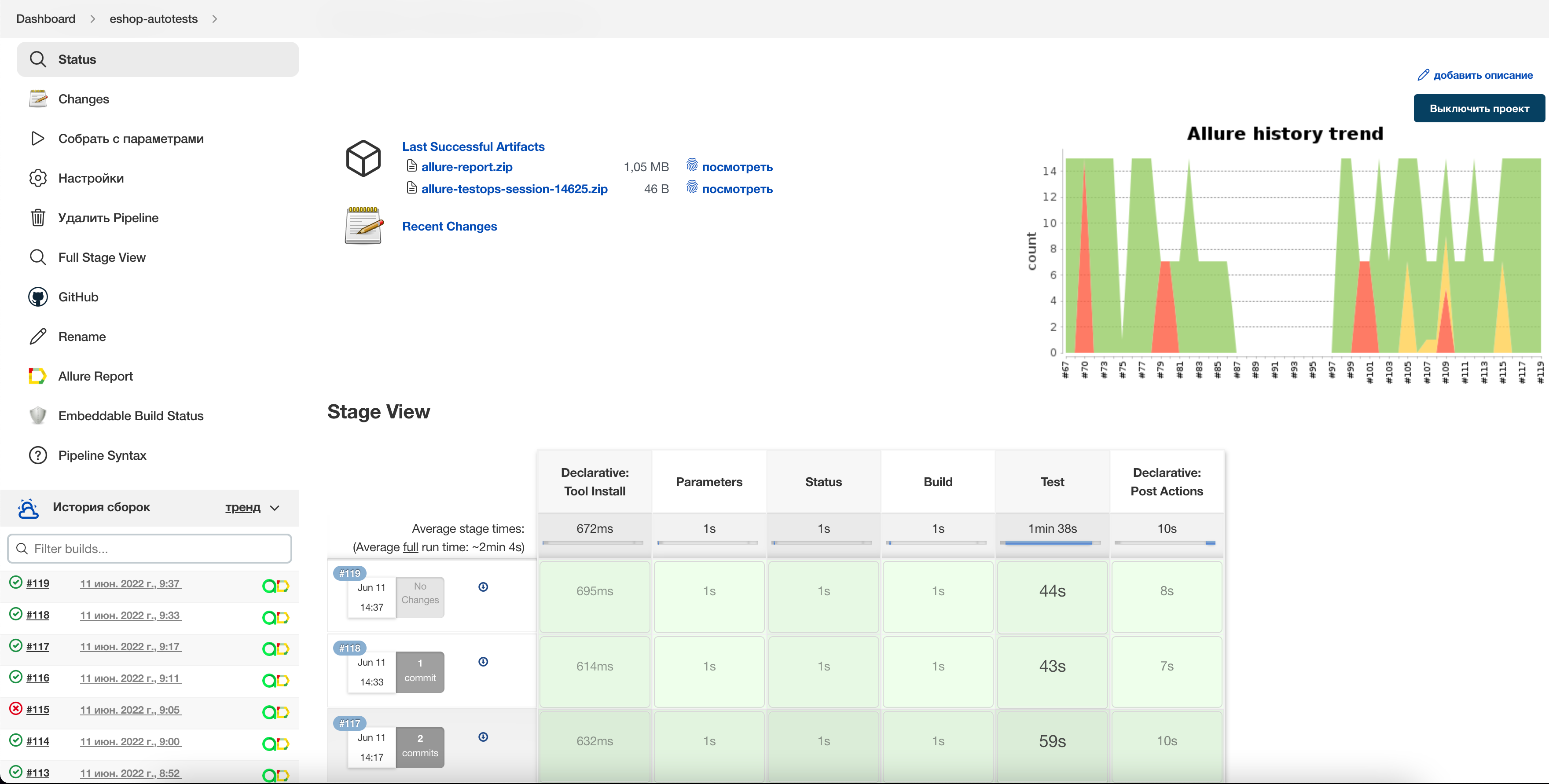Open the Changes menu item

click(x=84, y=99)
